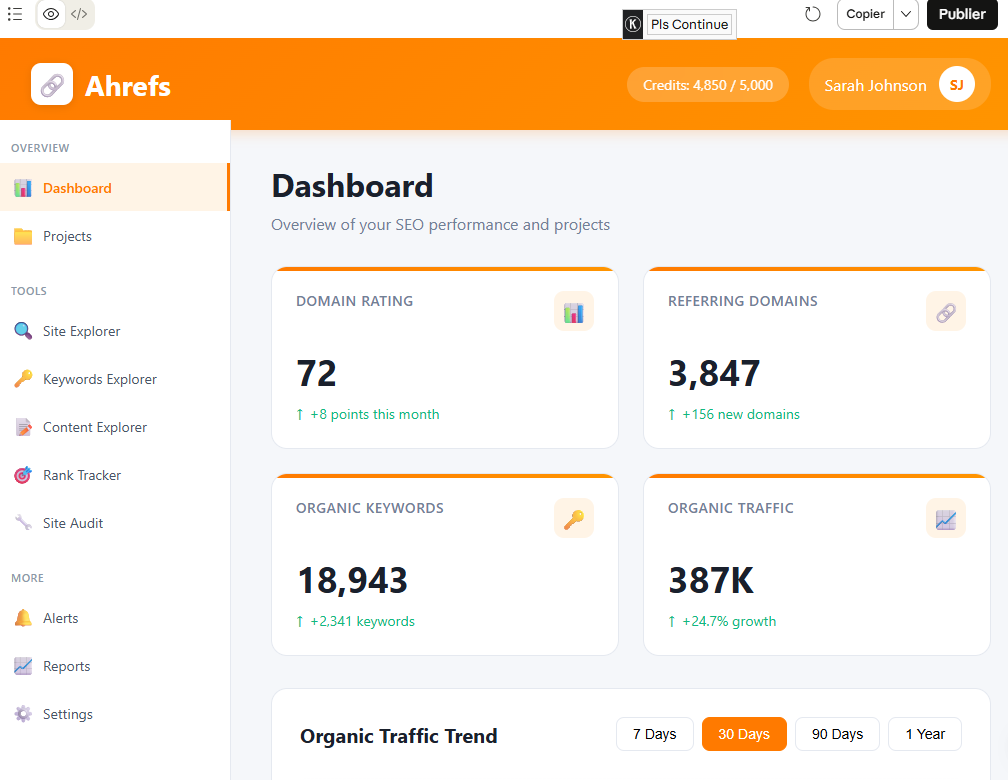The width and height of the screenshot is (1008, 780).
Task: Click the Reports chart icon
Action: 23,666
